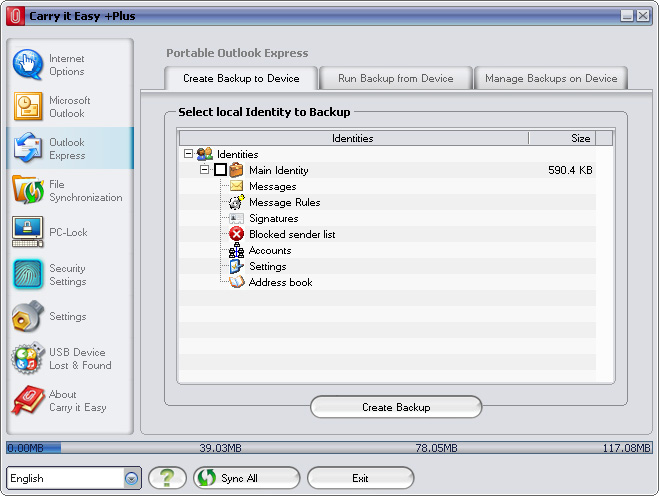This screenshot has width=659, height=496.
Task: Open the Microsoft Outlook sidebar icon
Action: point(28,106)
